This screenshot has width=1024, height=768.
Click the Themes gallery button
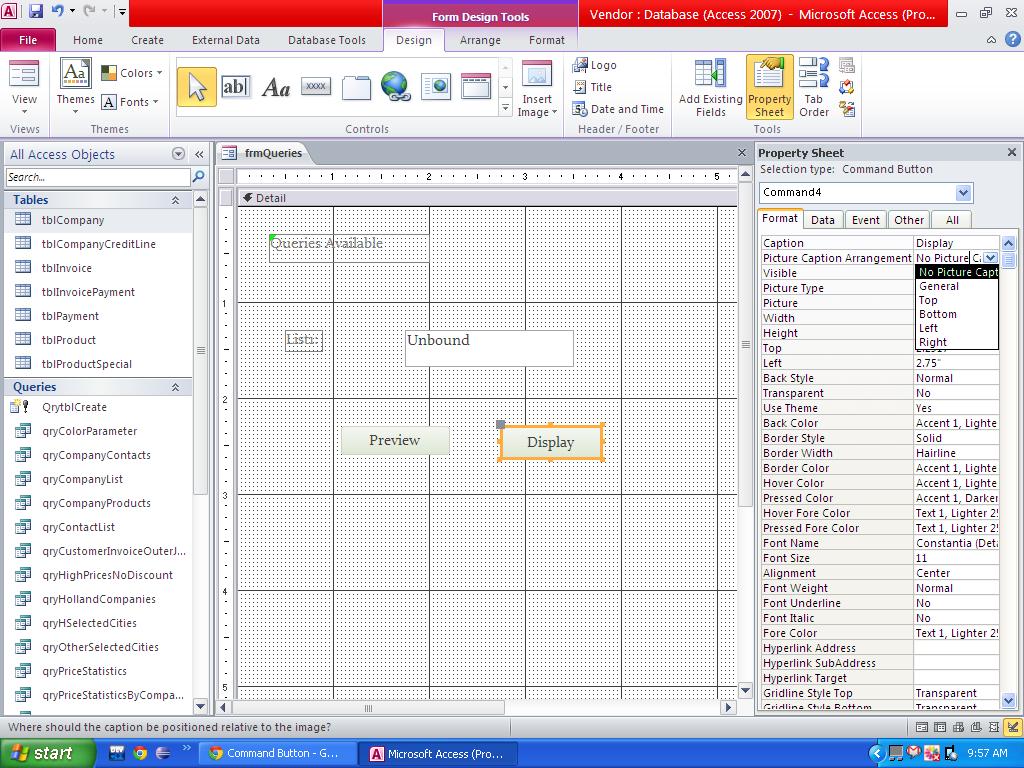click(x=75, y=87)
